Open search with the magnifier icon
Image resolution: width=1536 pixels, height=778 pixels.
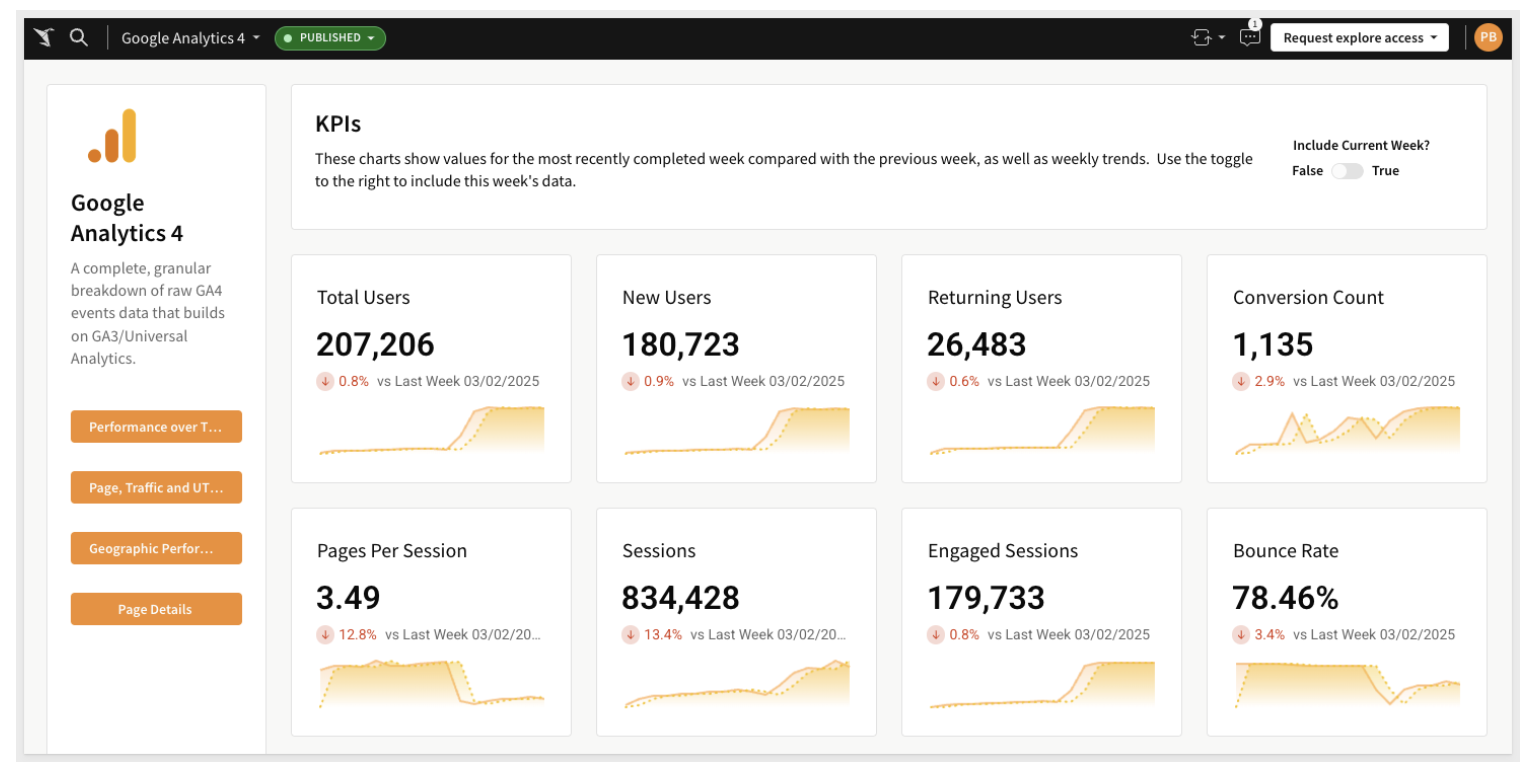(x=78, y=37)
